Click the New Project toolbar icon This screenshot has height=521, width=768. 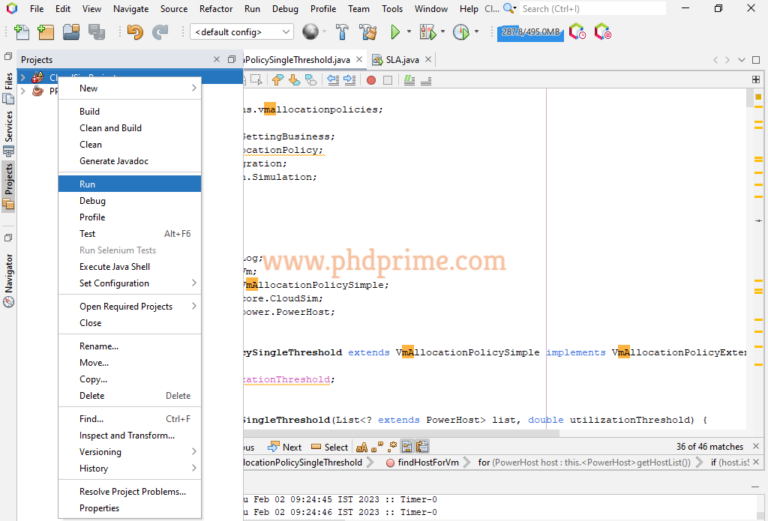[46, 32]
